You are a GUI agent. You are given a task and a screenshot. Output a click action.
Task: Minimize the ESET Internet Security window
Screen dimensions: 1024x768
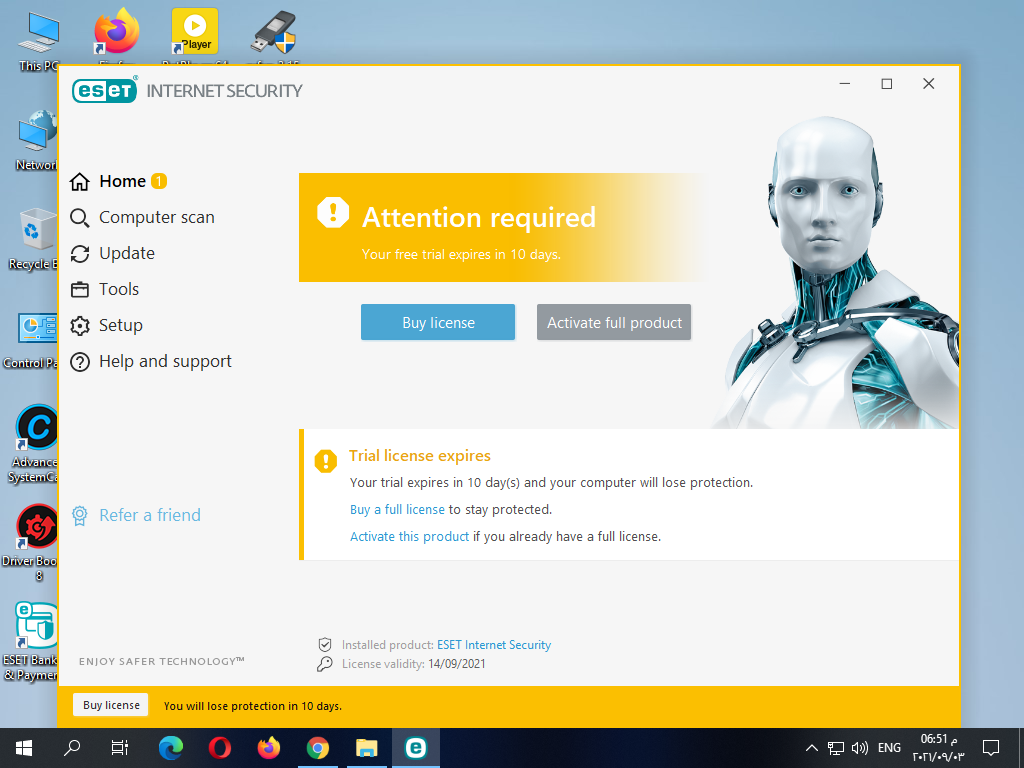(x=845, y=84)
